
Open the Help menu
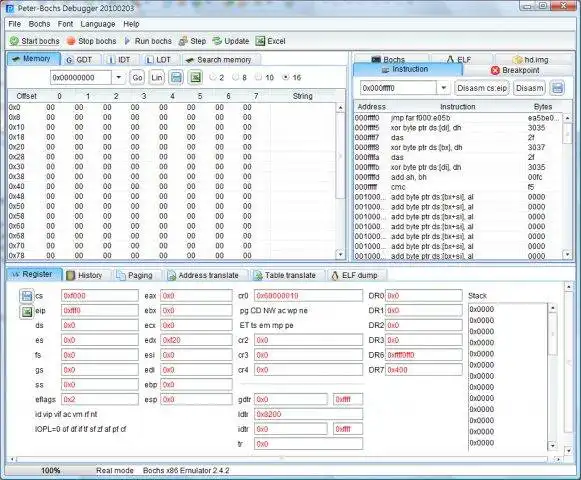click(x=131, y=24)
